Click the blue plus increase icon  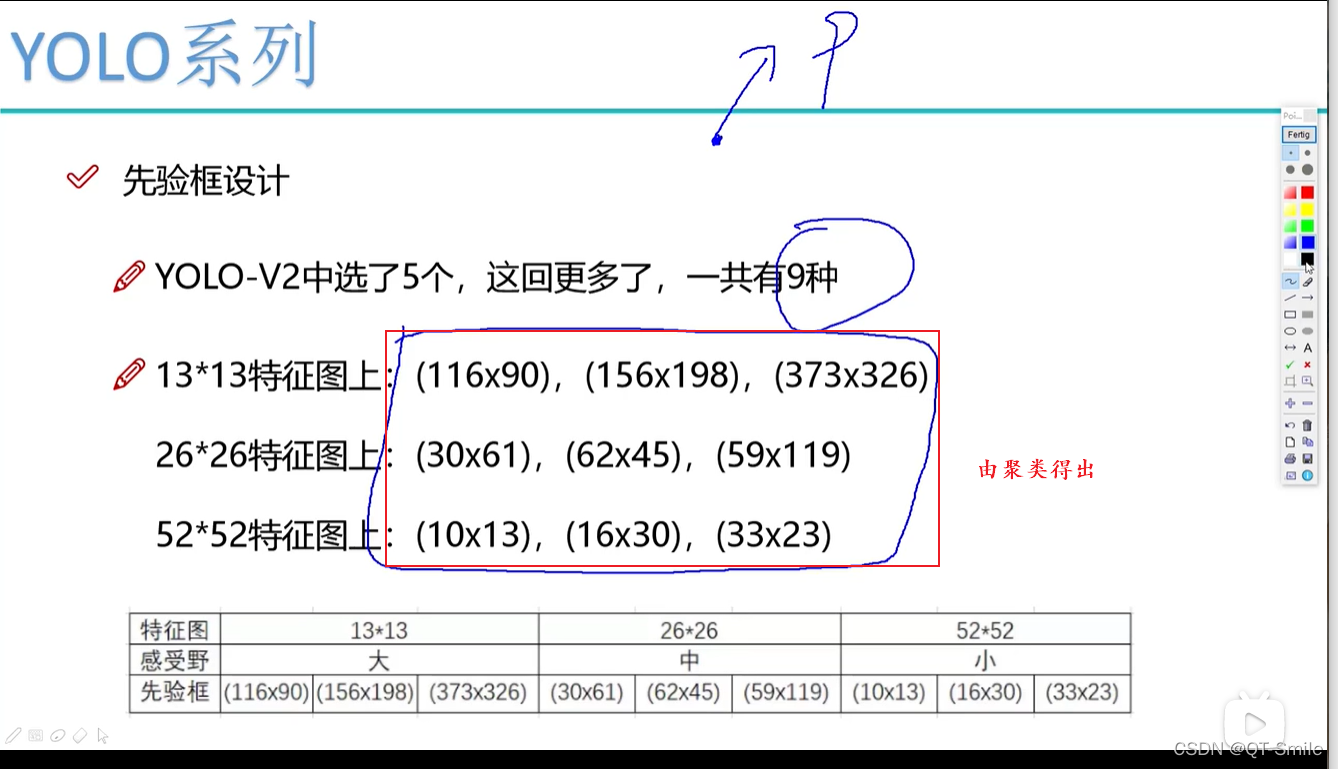[x=1290, y=403]
